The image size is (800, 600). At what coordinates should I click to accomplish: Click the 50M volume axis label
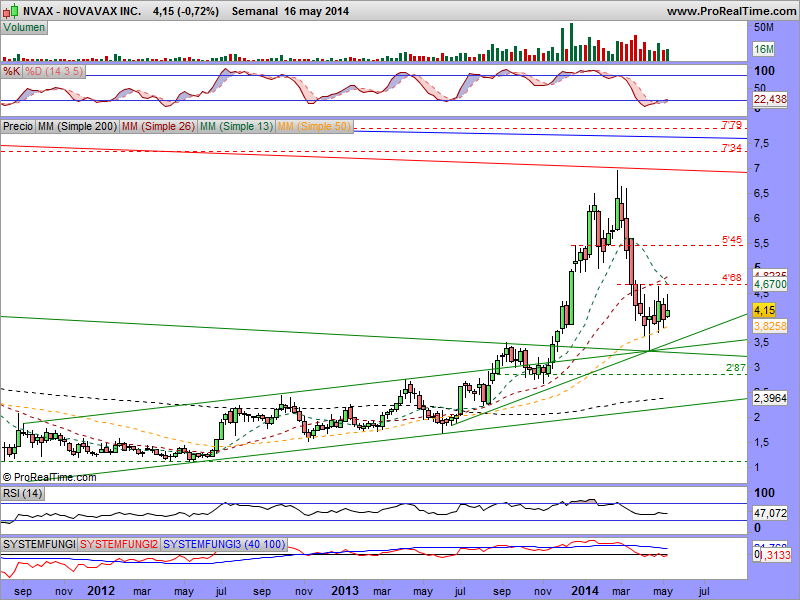tap(764, 27)
